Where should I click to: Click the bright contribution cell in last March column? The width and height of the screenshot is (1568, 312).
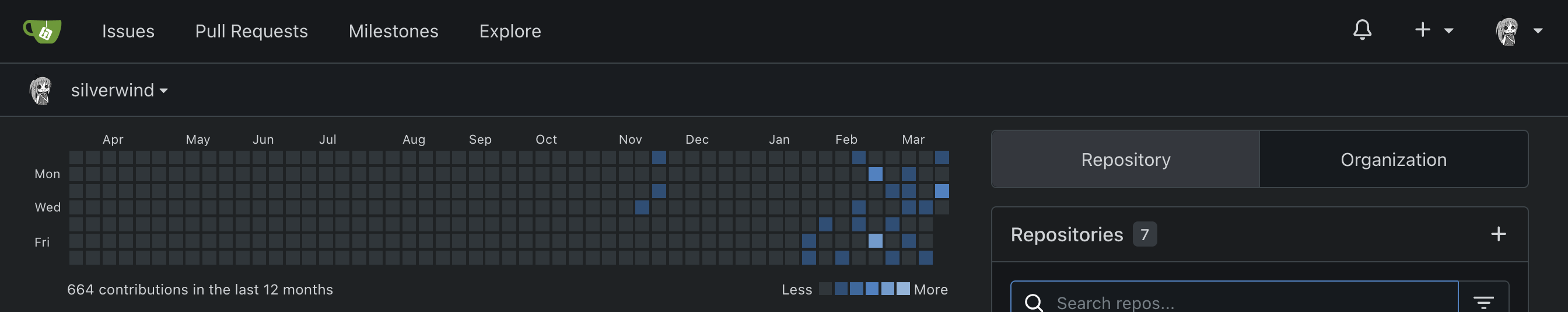coord(942,190)
